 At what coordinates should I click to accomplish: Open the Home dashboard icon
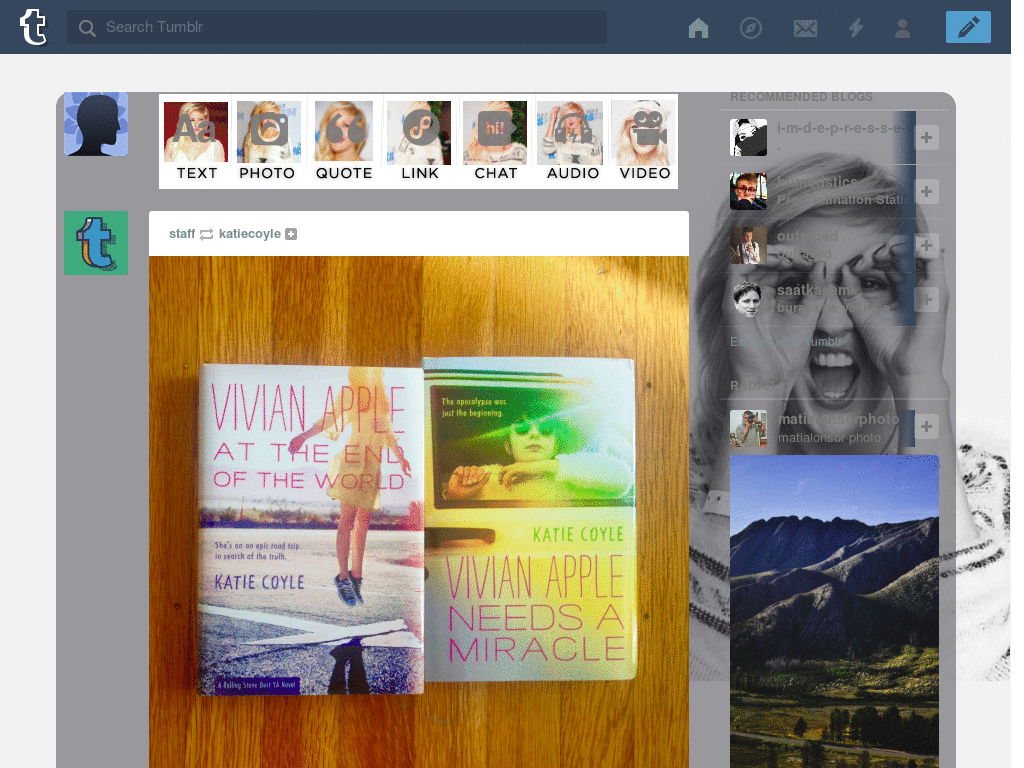(x=698, y=28)
